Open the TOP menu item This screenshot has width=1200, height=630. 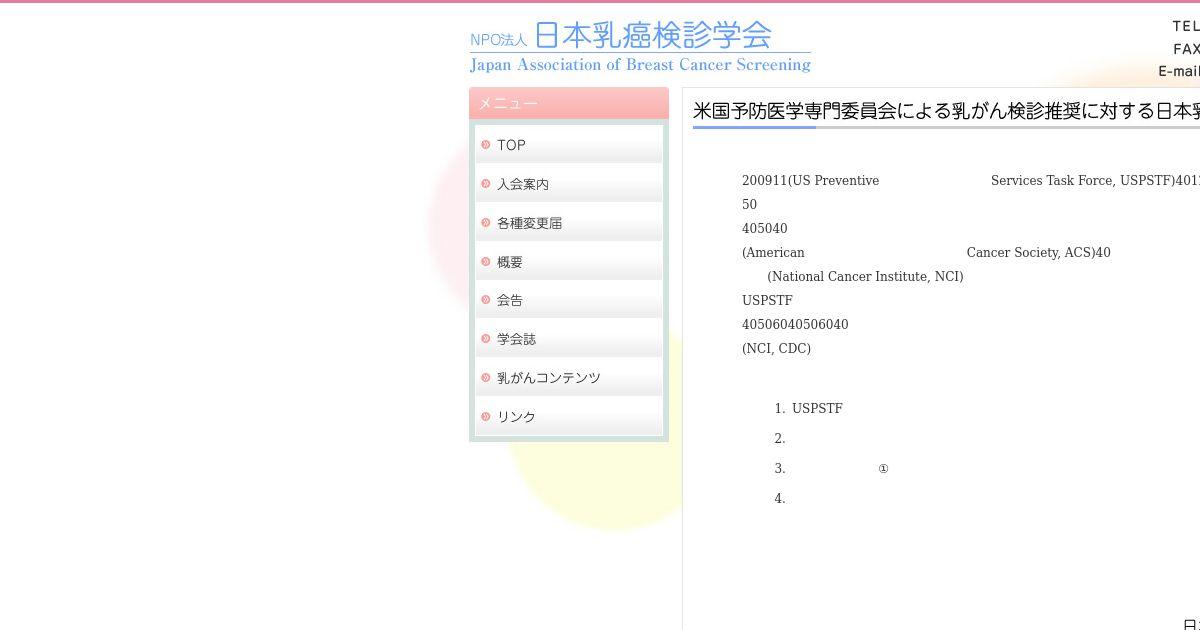(569, 144)
